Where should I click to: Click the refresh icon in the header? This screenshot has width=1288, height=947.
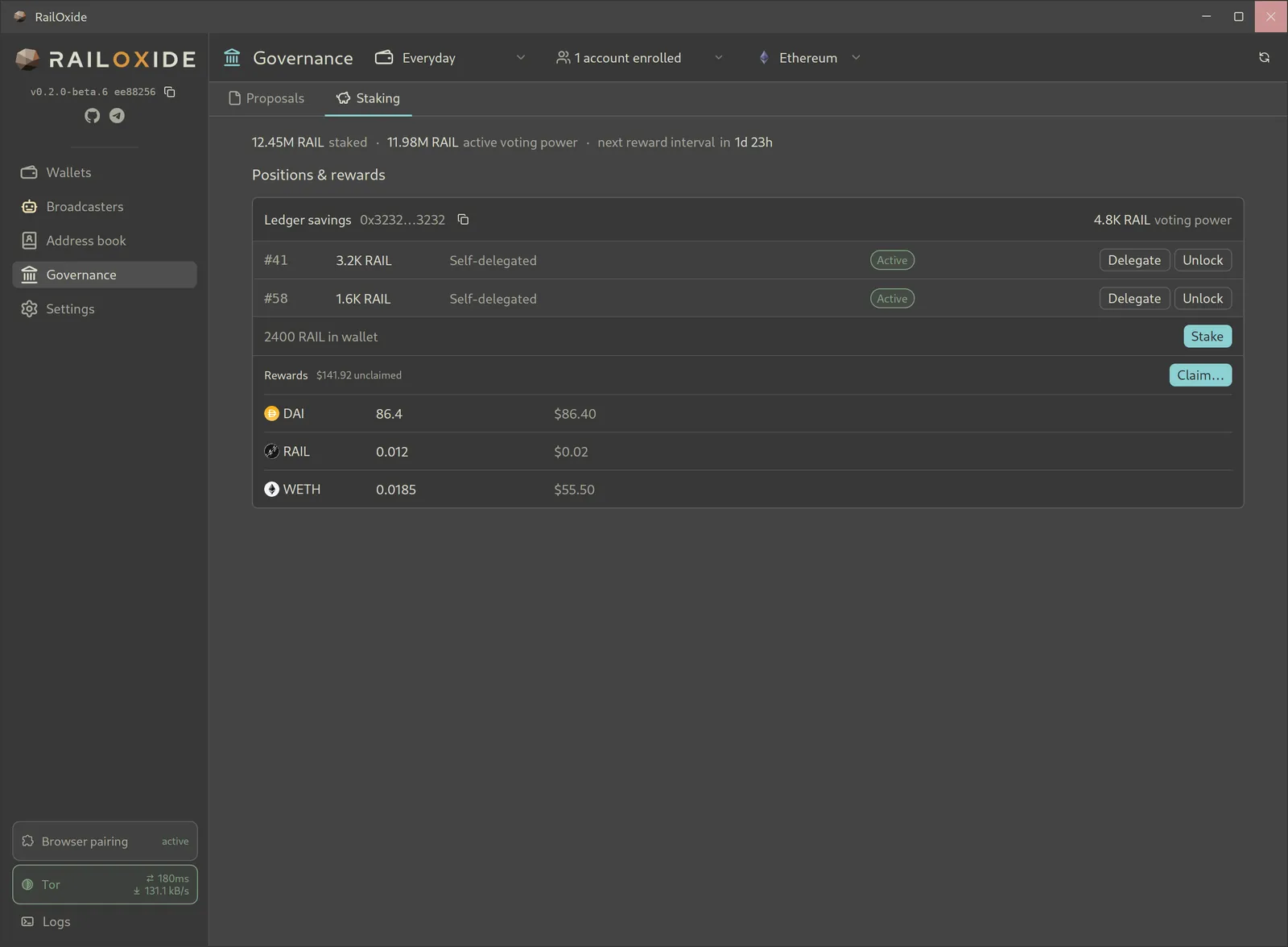1264,57
